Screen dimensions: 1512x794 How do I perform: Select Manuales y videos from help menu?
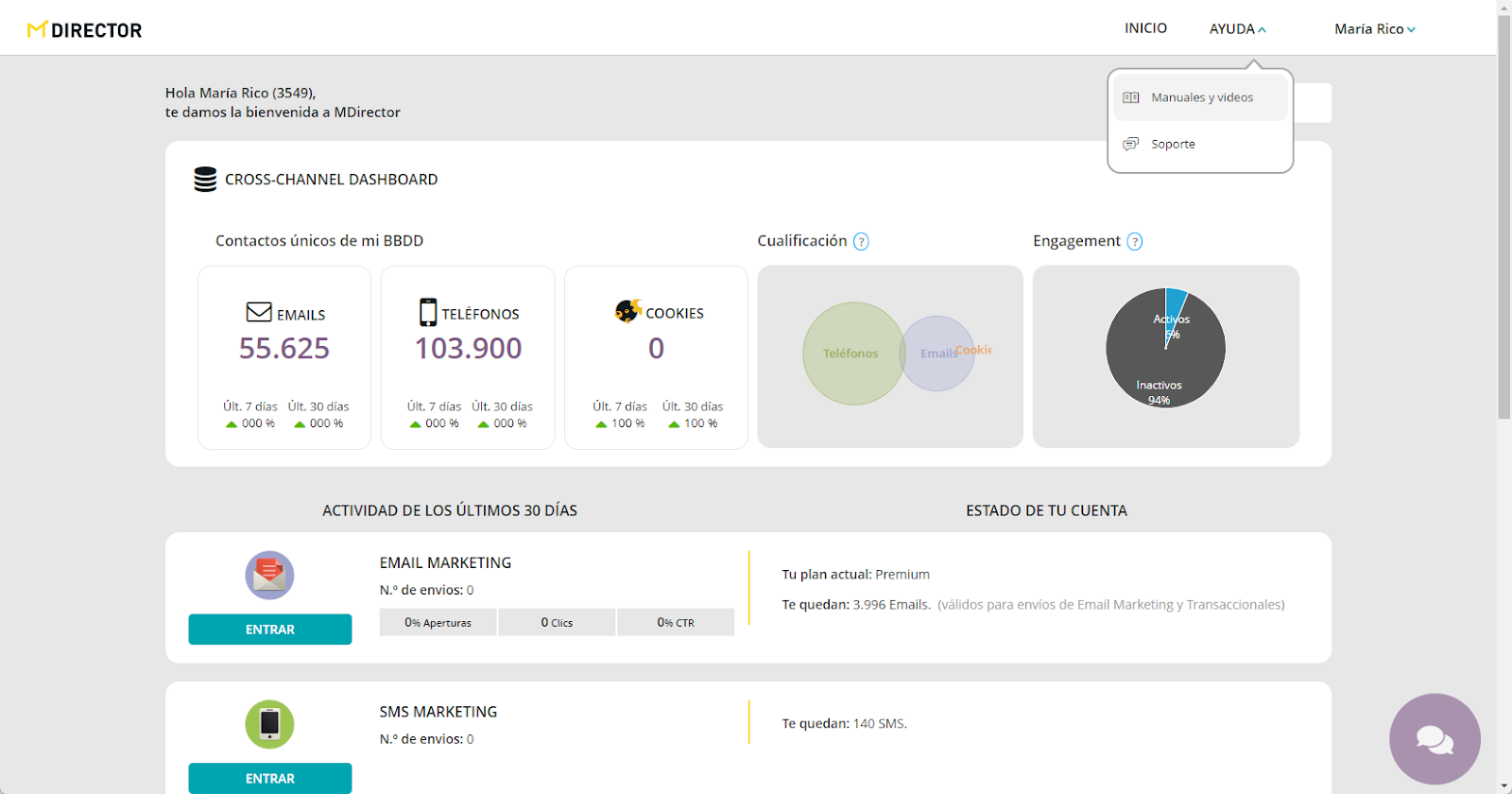[1200, 98]
